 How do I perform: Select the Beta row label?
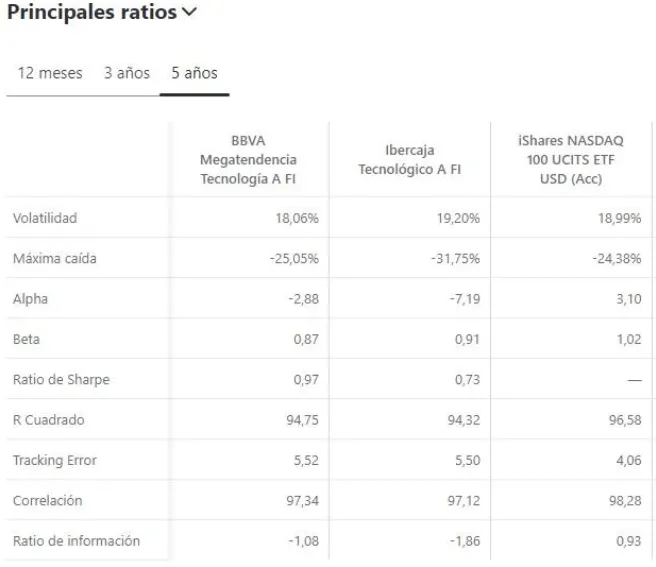pyautogui.click(x=27, y=339)
